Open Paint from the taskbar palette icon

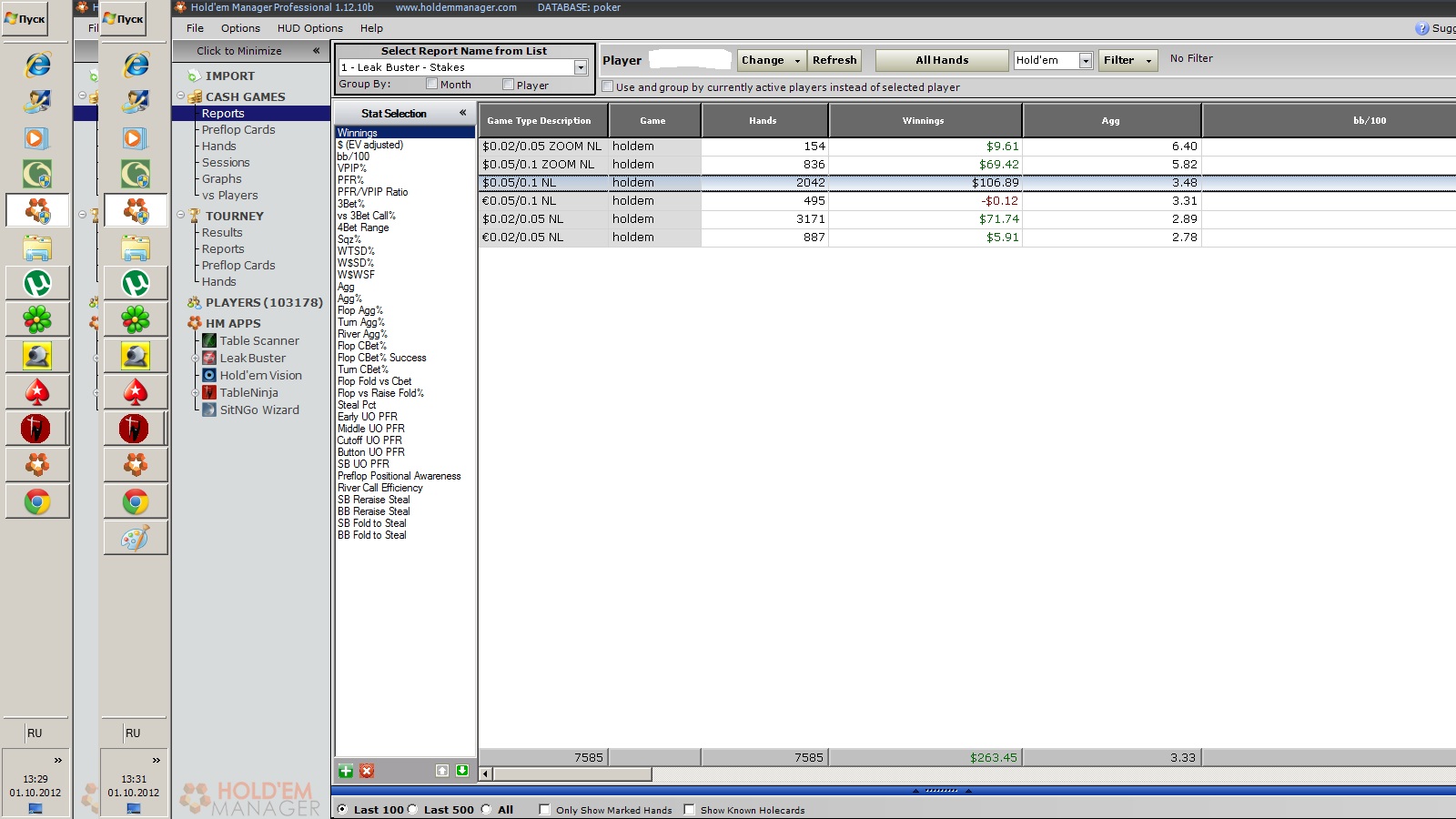coord(136,538)
